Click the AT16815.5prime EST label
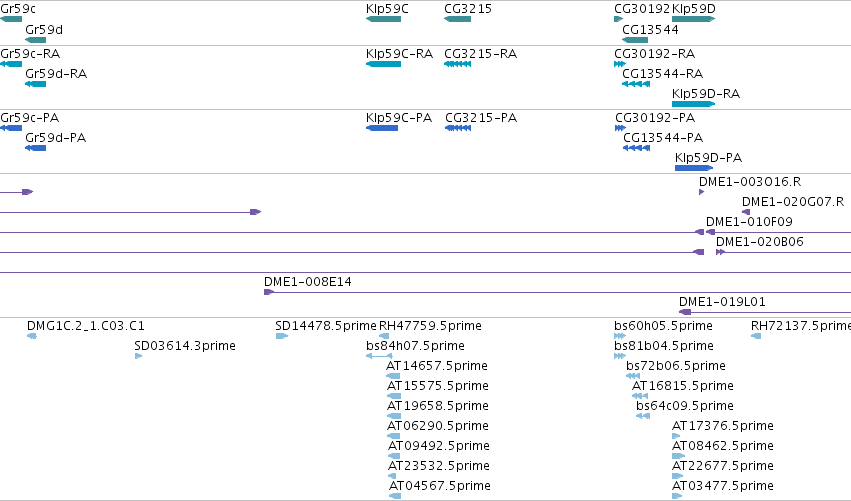Screen dimensions: 851x501 [x=683, y=386]
